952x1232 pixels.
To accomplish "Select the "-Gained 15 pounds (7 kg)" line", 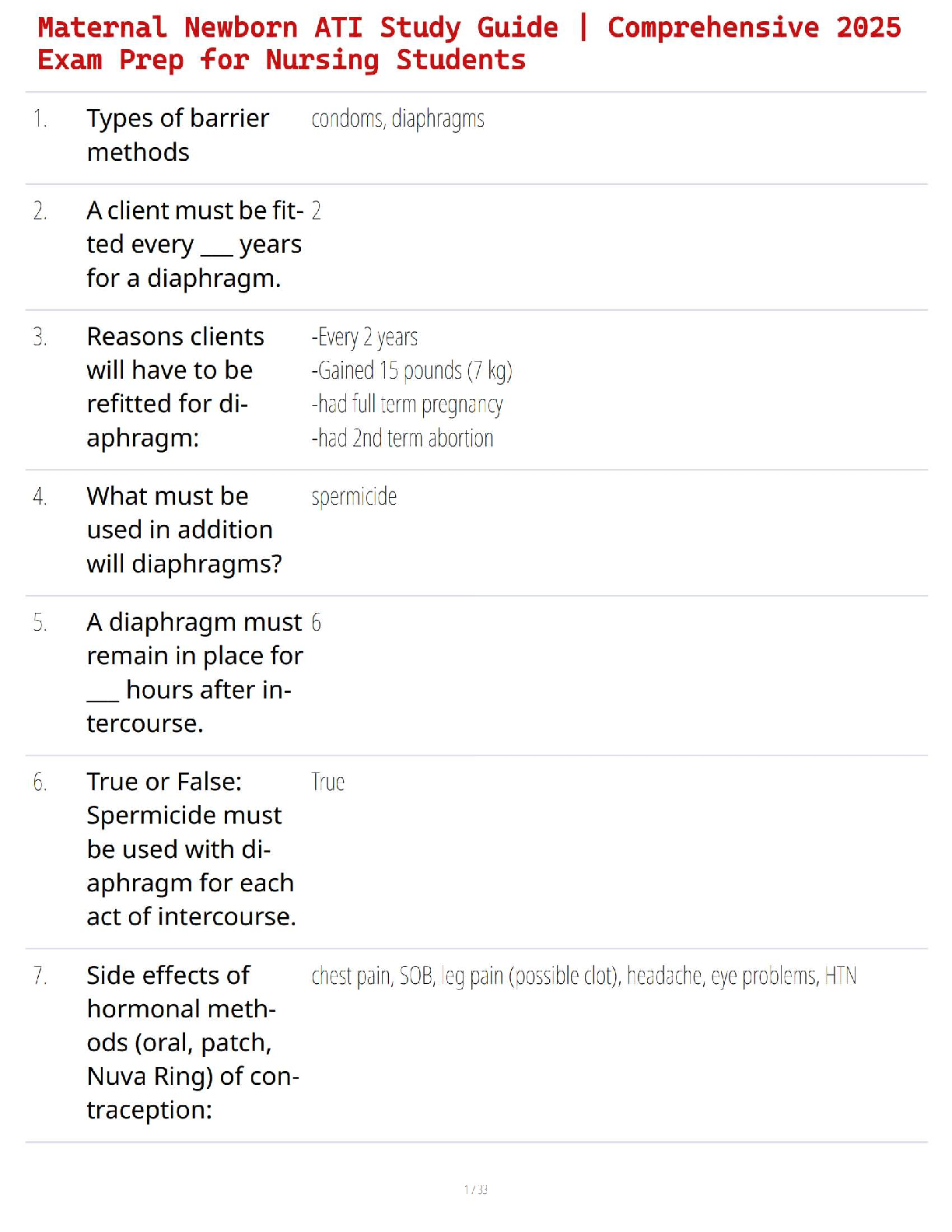I will [411, 371].
